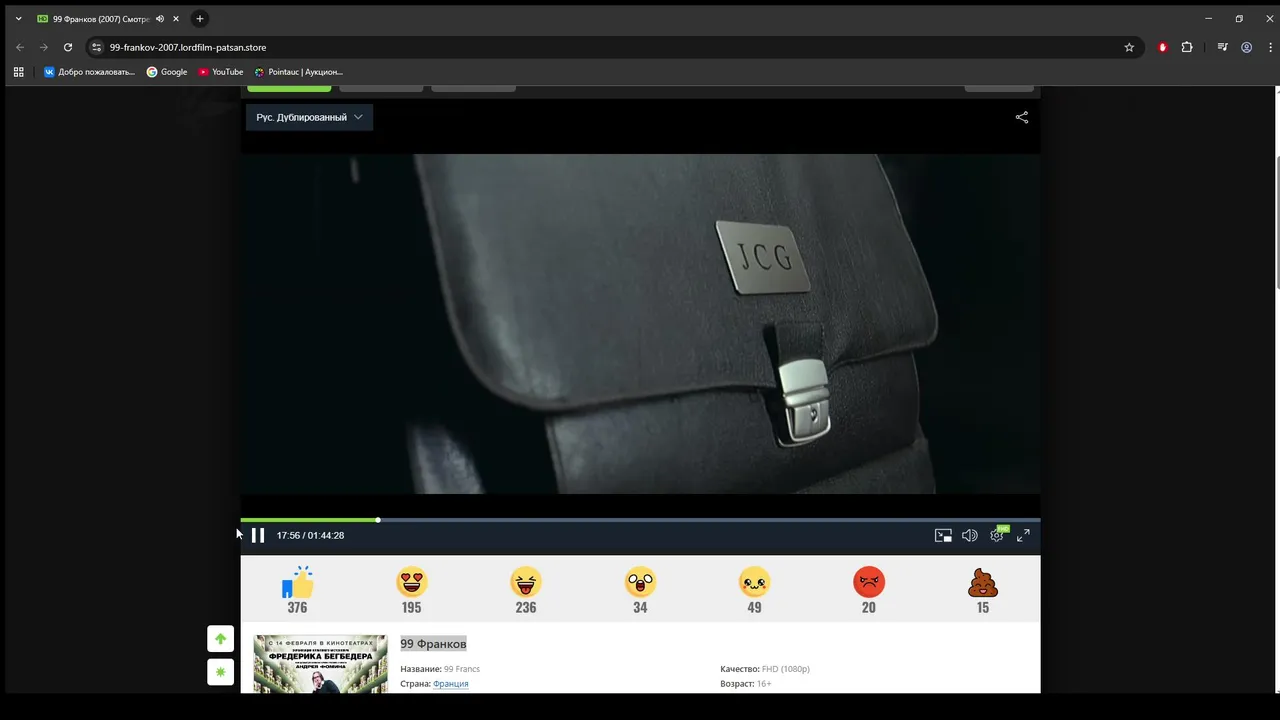Click the 17:56 / 01:44:28 time display
This screenshot has width=1280, height=720.
tap(310, 536)
